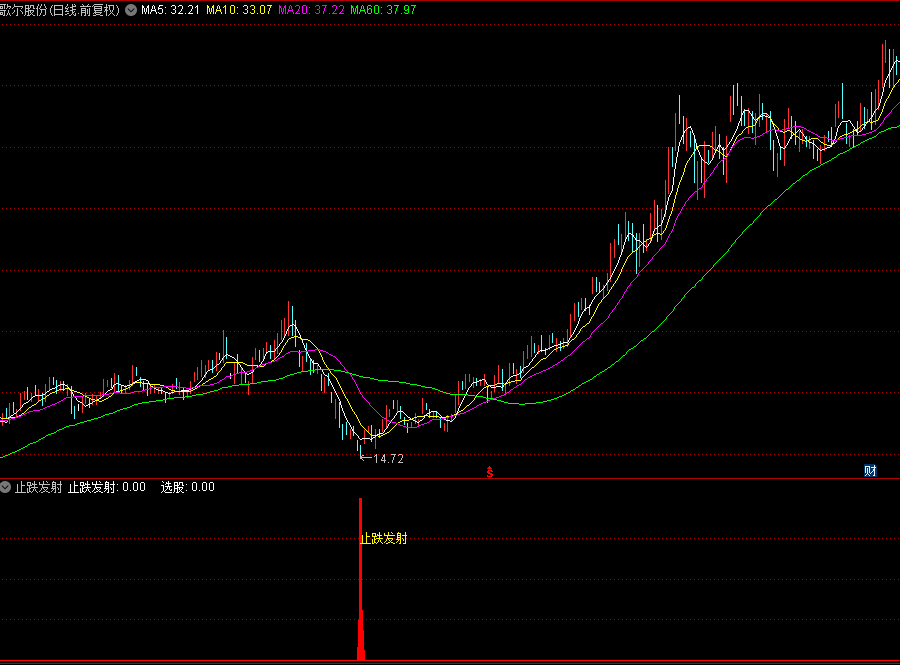Expand the 止跌发射 indicator panel menu
900x665 pixels.
click(x=6, y=487)
